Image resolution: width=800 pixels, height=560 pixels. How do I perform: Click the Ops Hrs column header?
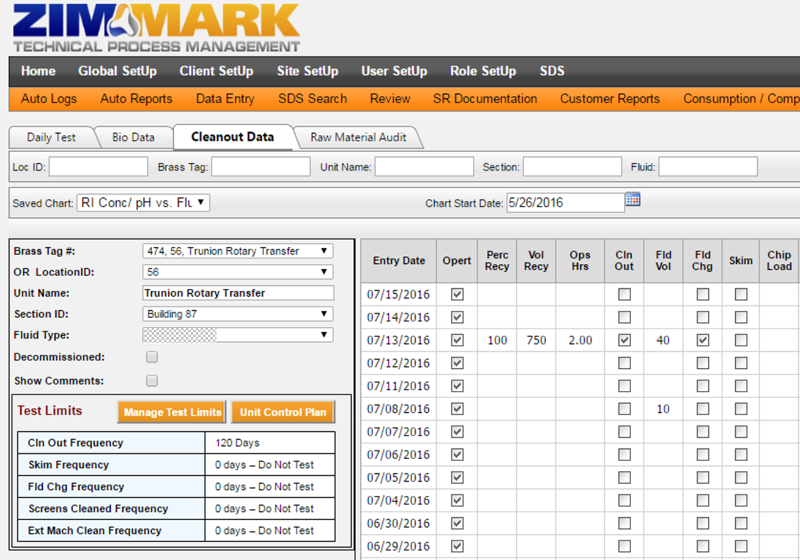(x=580, y=261)
